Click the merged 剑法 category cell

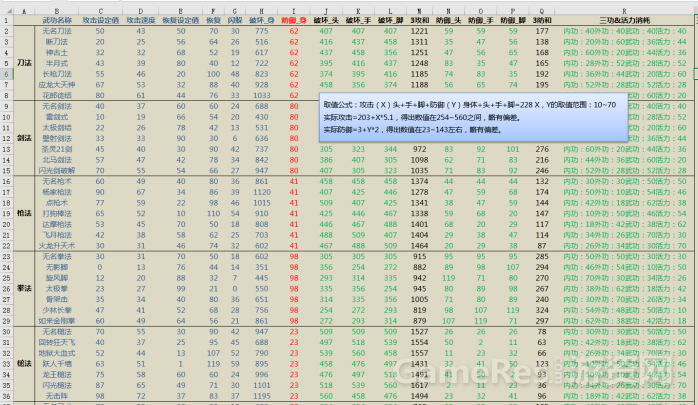(x=24, y=138)
